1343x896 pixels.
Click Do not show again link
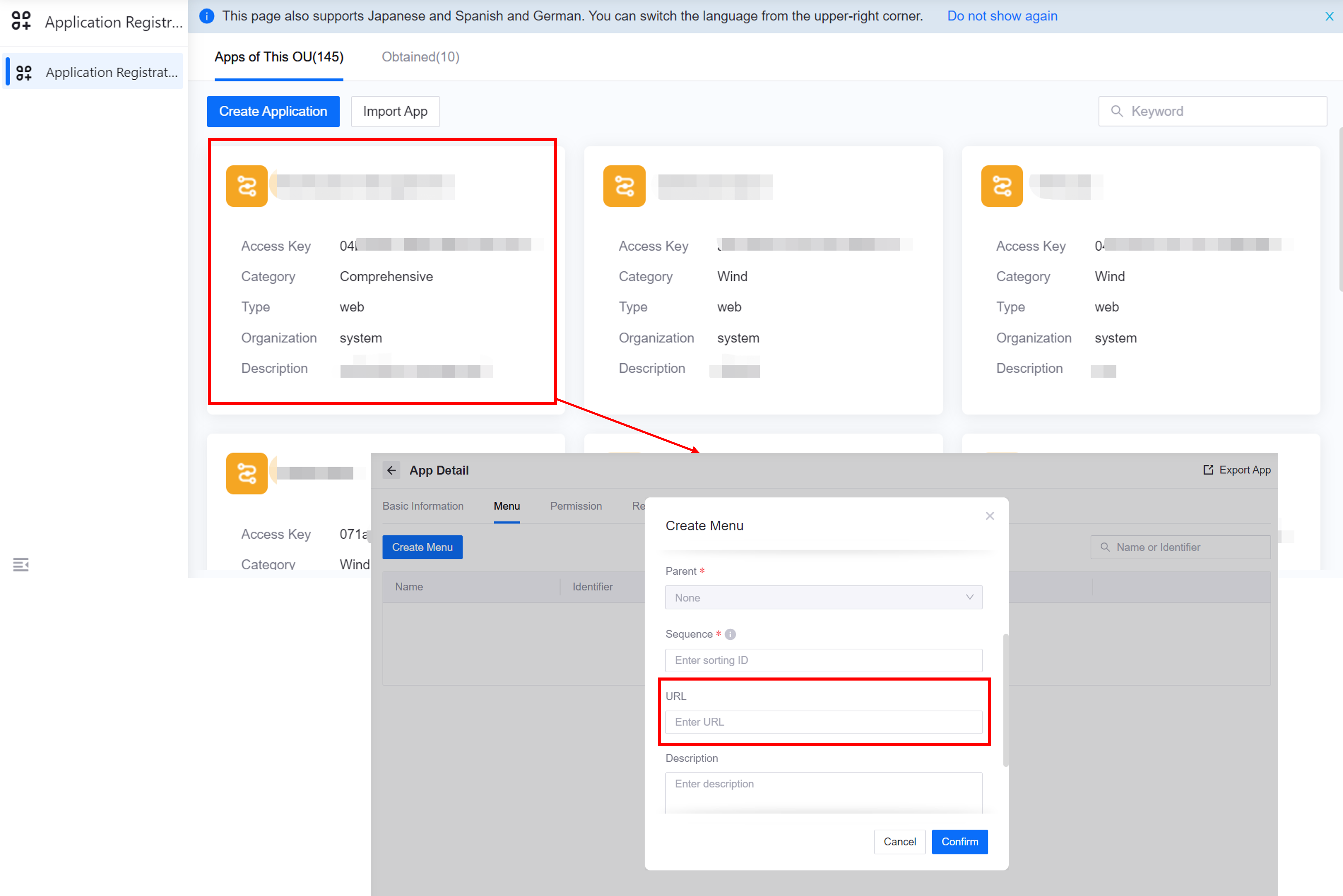coord(1002,16)
